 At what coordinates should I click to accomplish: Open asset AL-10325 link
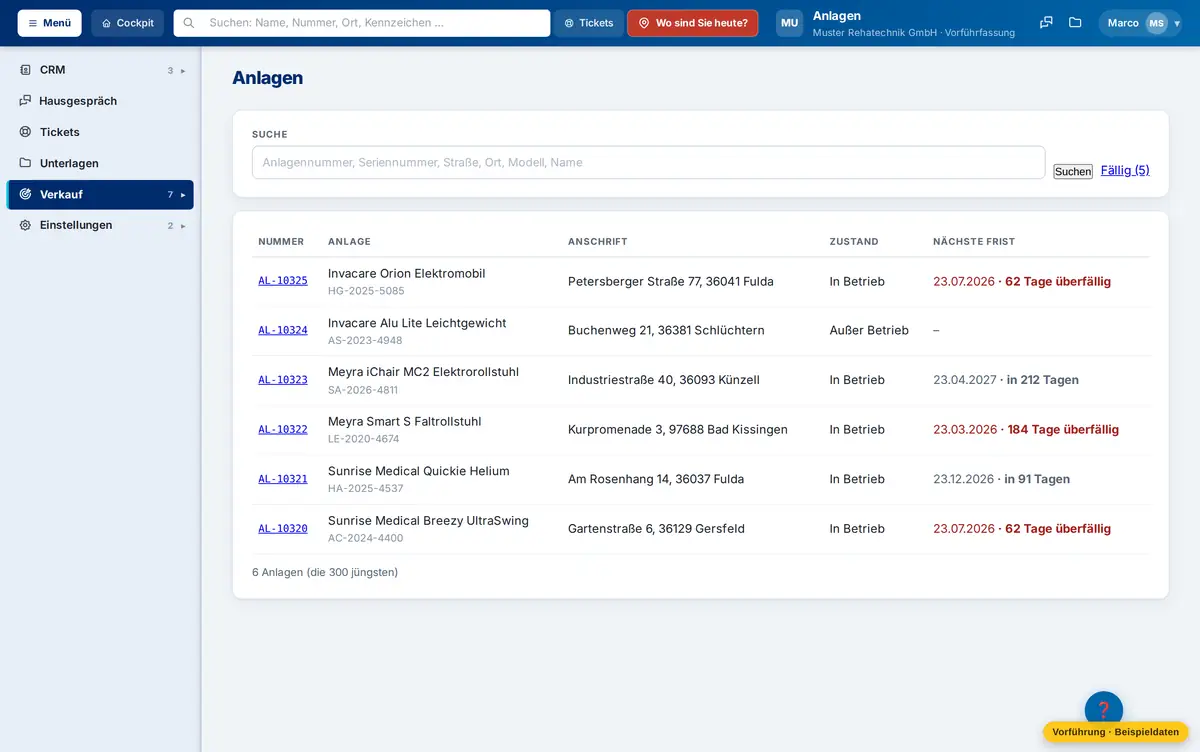click(x=283, y=281)
